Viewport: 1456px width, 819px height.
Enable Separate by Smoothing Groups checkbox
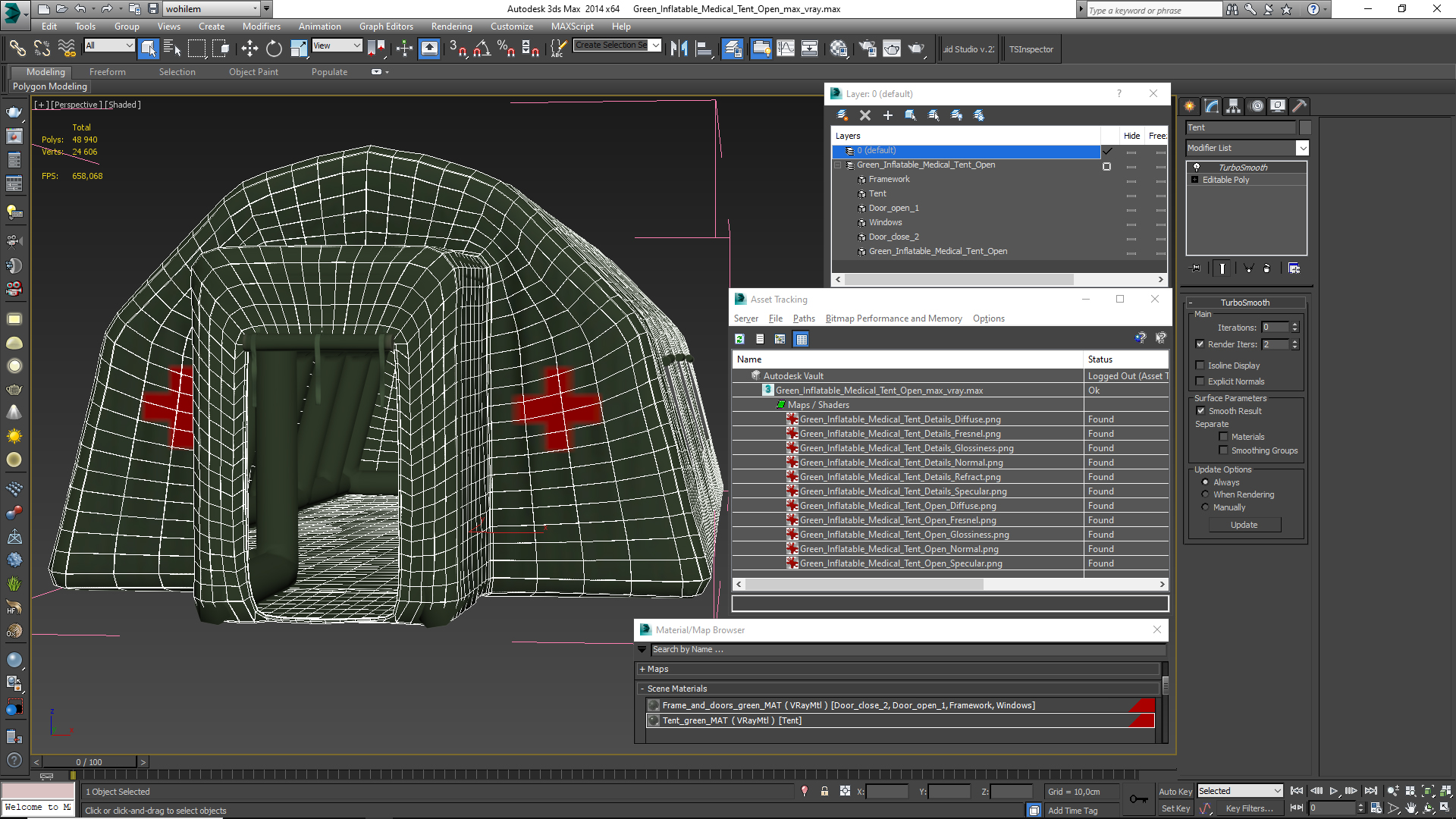click(1223, 450)
